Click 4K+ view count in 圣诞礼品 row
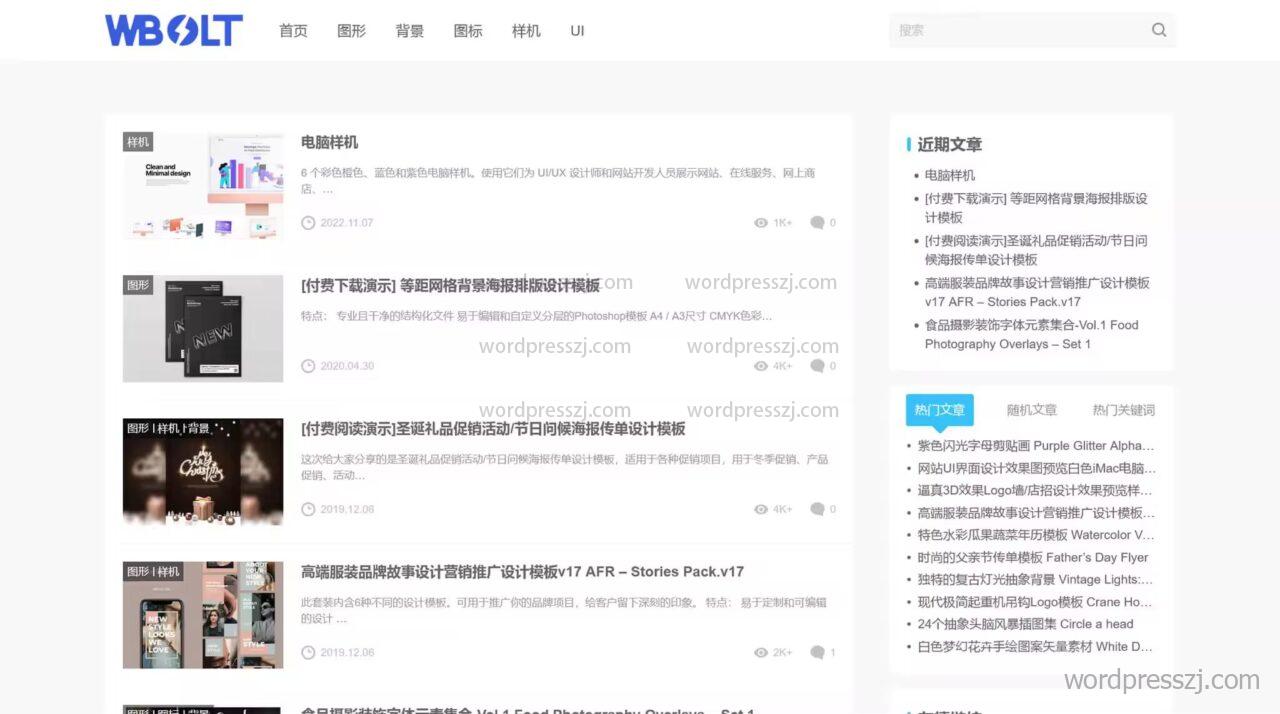This screenshot has width=1280, height=714. pos(782,509)
